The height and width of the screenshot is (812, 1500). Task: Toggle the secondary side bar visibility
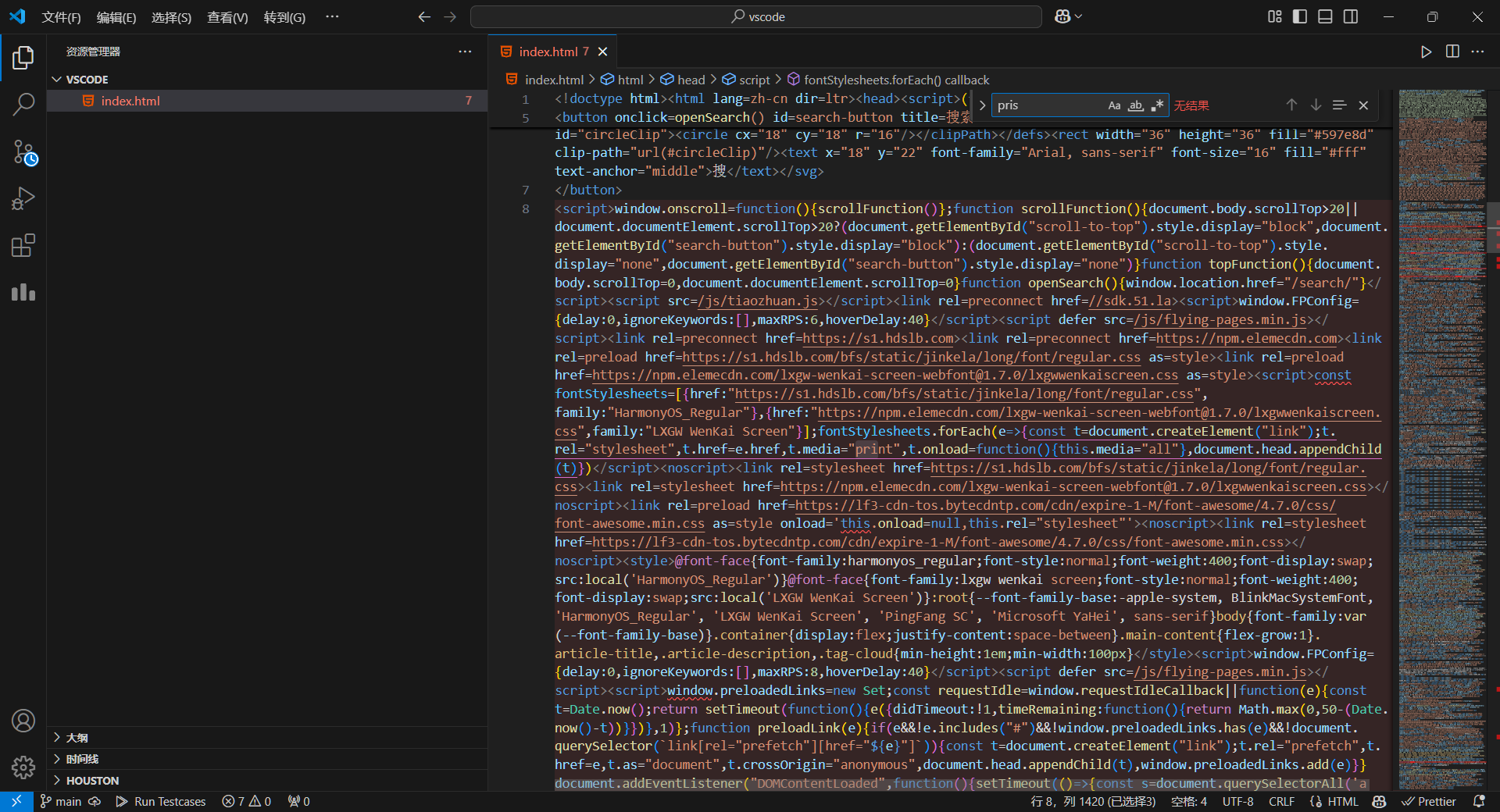[1351, 16]
